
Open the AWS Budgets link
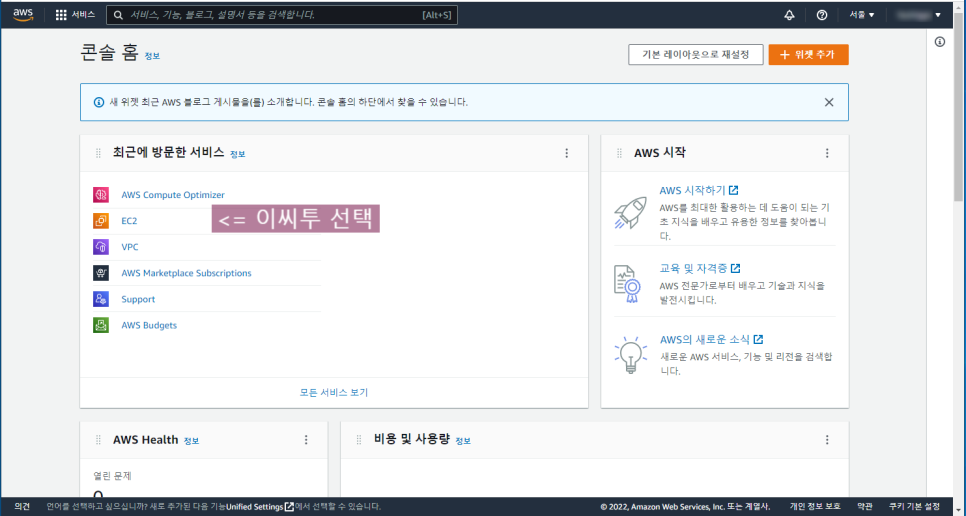click(x=149, y=325)
